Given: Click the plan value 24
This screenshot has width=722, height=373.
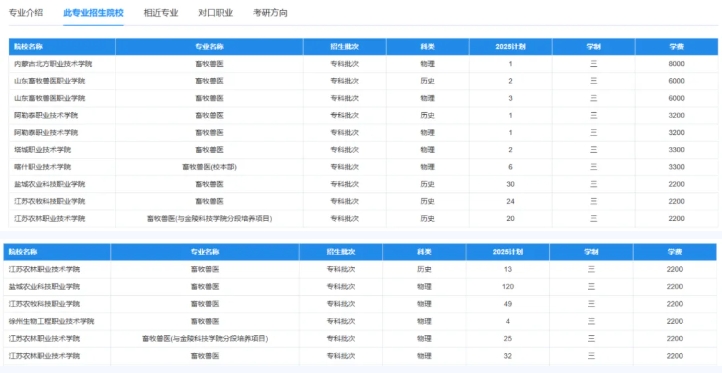Looking at the screenshot, I should click(x=511, y=201).
